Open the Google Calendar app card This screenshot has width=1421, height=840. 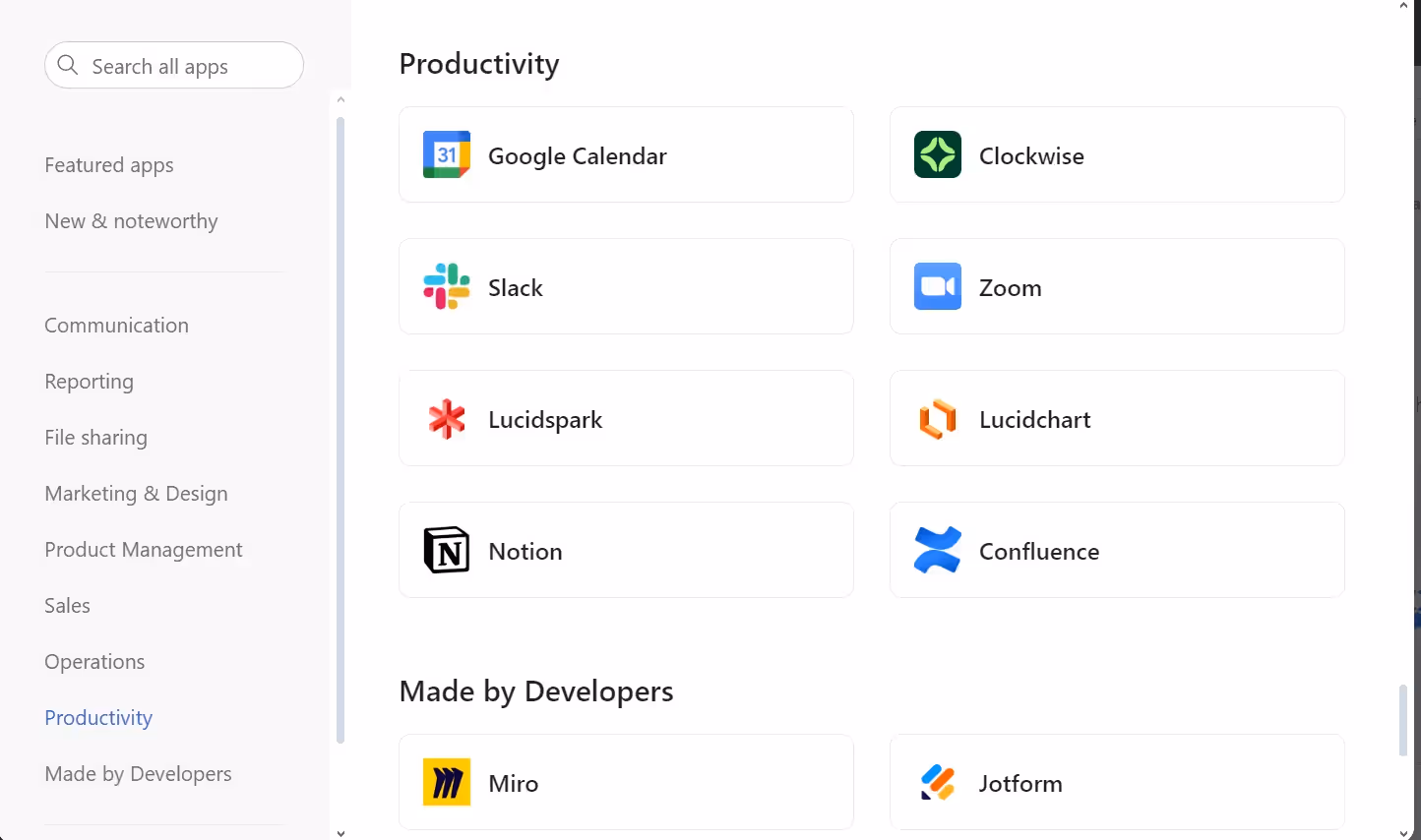(626, 154)
